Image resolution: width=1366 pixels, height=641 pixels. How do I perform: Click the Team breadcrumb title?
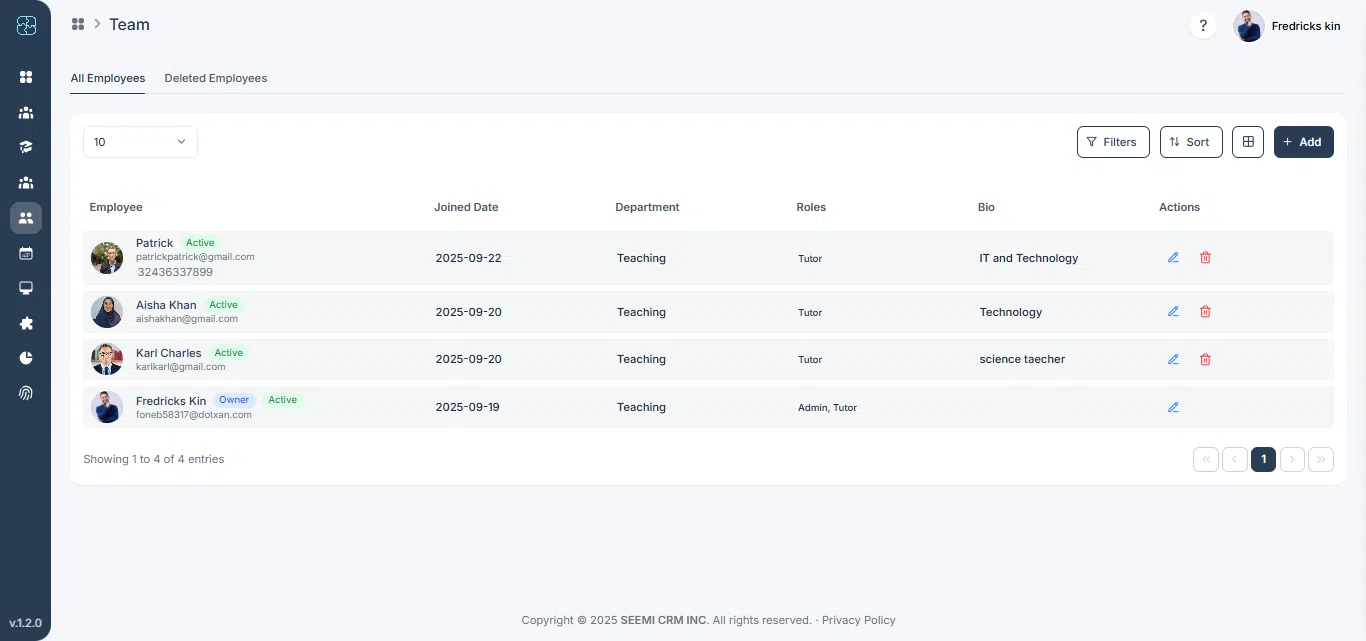[129, 24]
